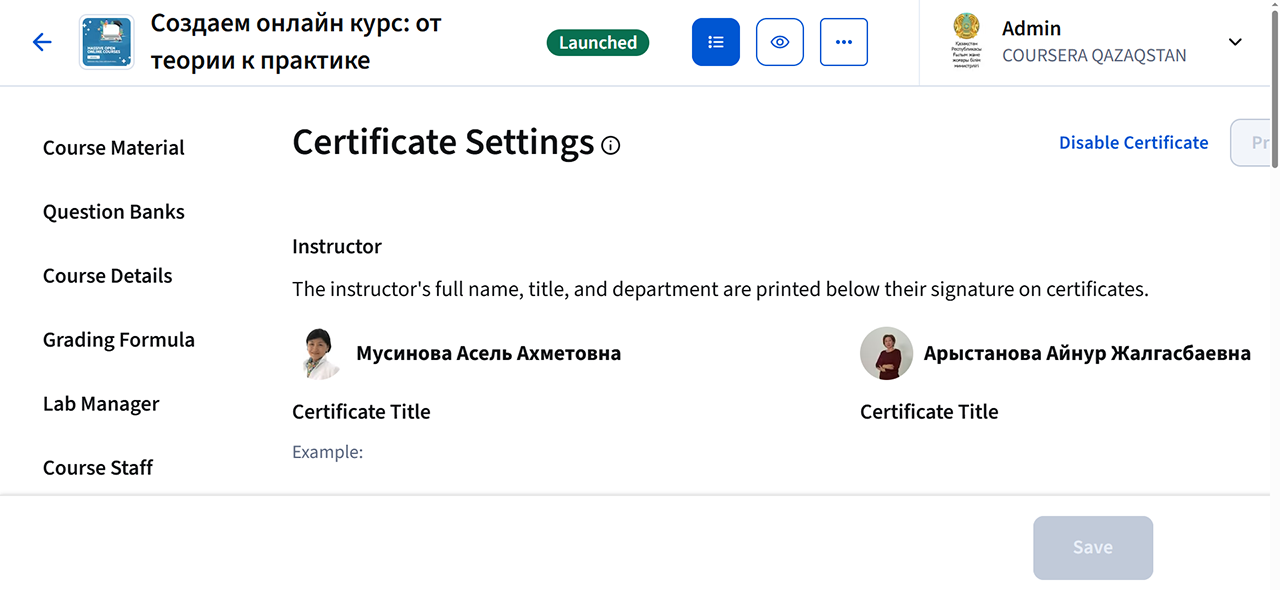Preview course with the eye icon
The image size is (1280, 590).
click(x=779, y=42)
